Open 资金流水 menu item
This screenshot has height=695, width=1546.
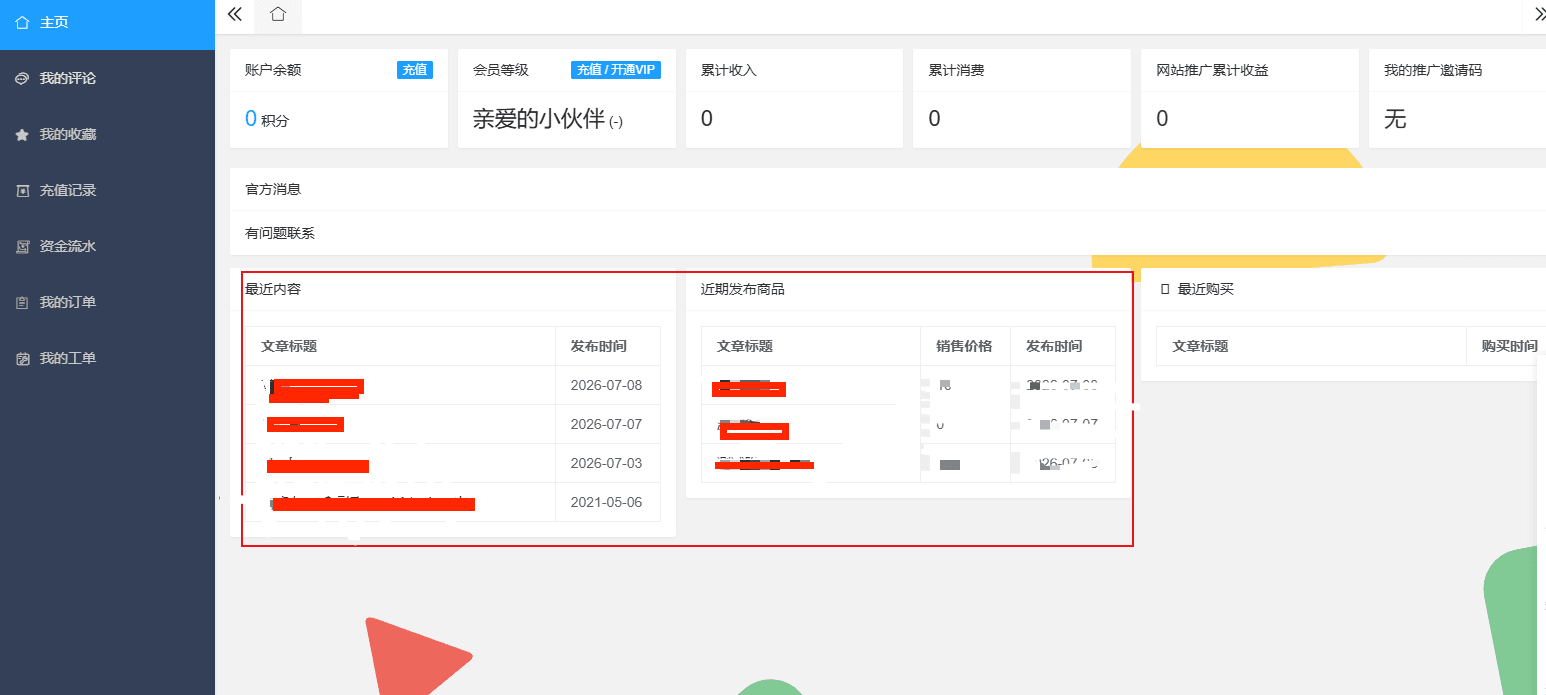click(x=107, y=246)
